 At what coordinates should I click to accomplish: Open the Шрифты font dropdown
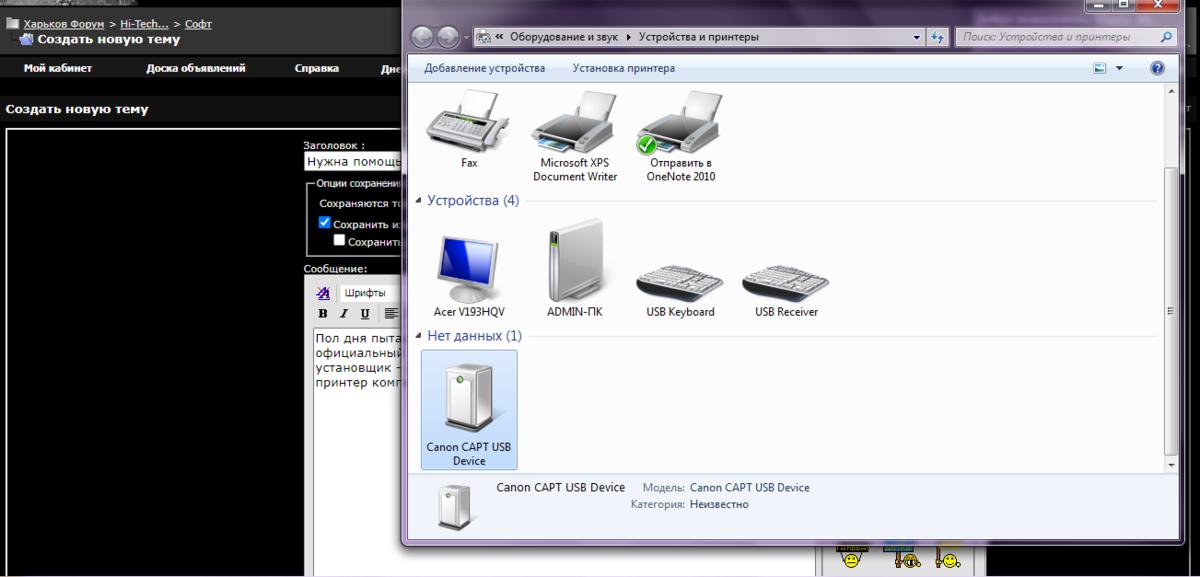point(370,293)
